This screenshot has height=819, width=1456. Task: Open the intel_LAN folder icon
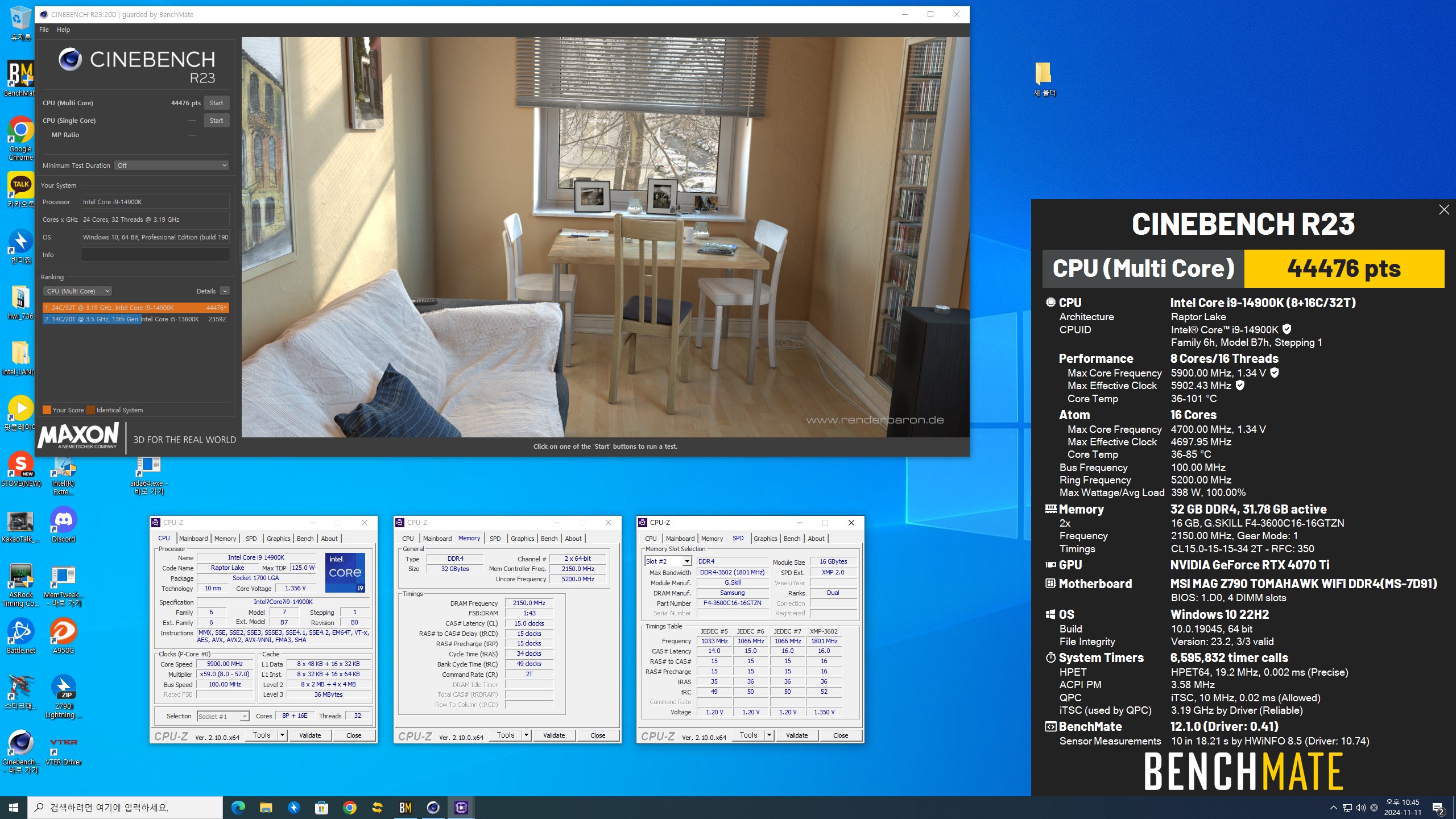tap(20, 358)
